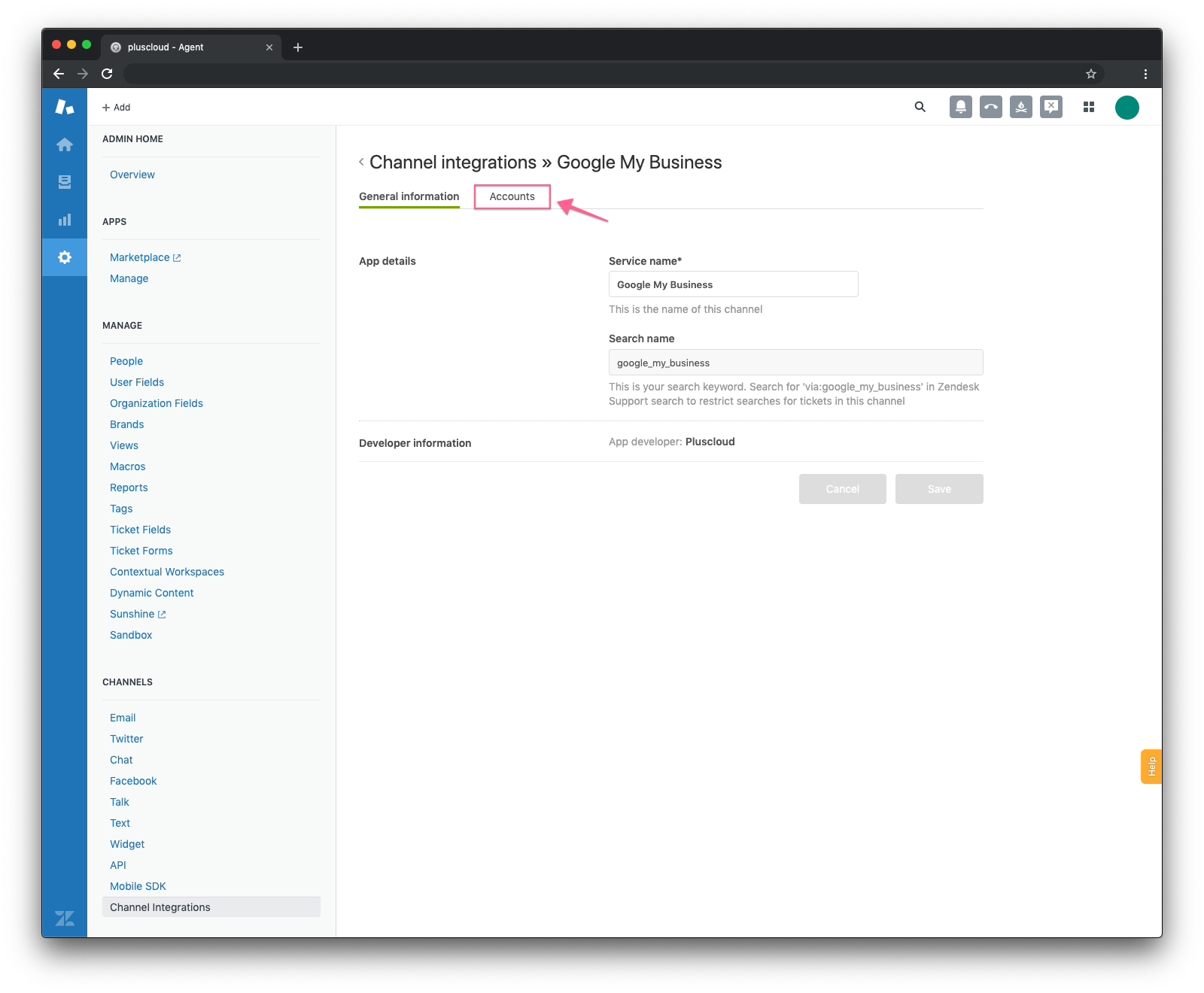
Task: Click the Cancel button
Action: coord(843,489)
